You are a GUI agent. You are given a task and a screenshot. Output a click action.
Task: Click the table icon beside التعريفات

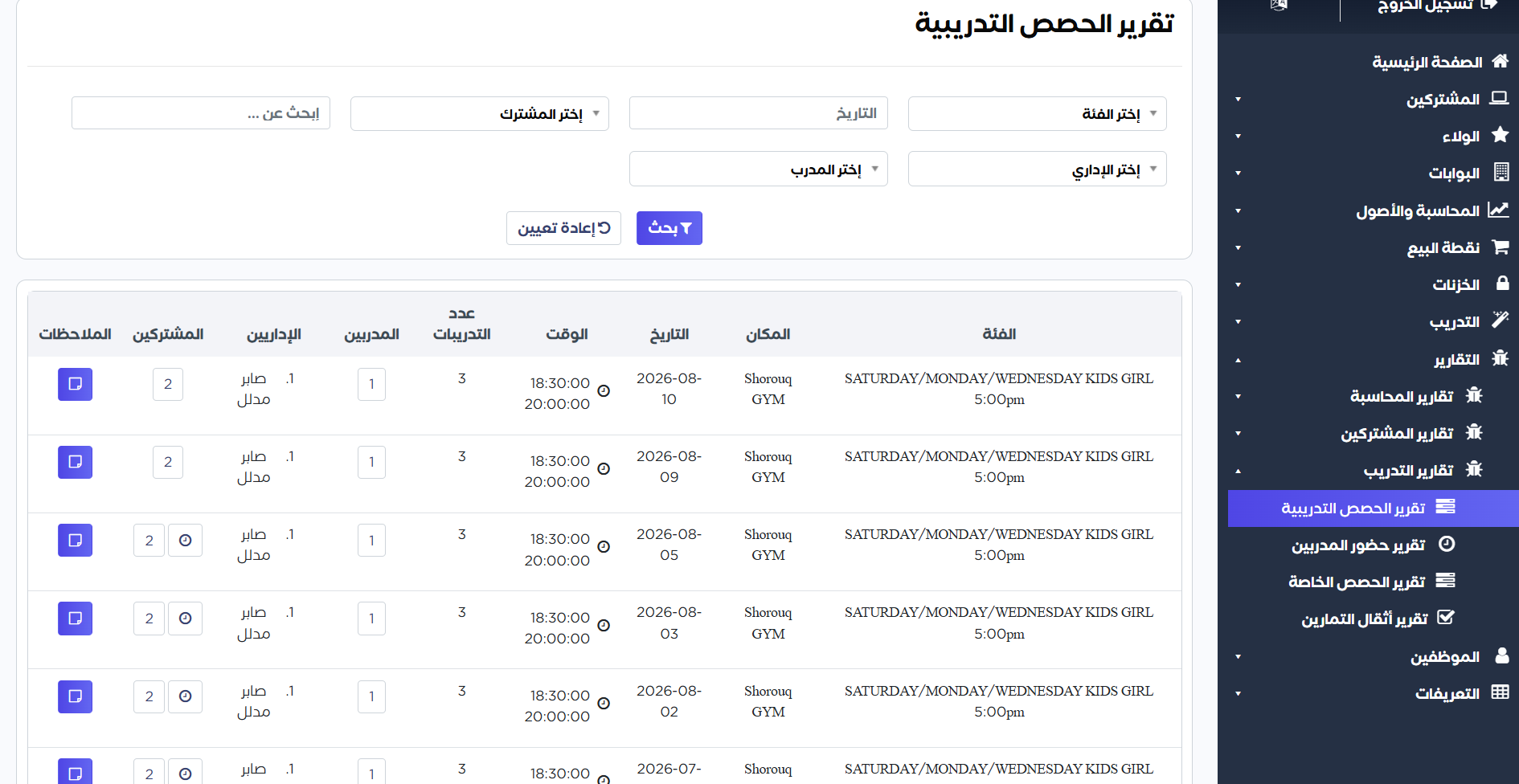[1500, 692]
